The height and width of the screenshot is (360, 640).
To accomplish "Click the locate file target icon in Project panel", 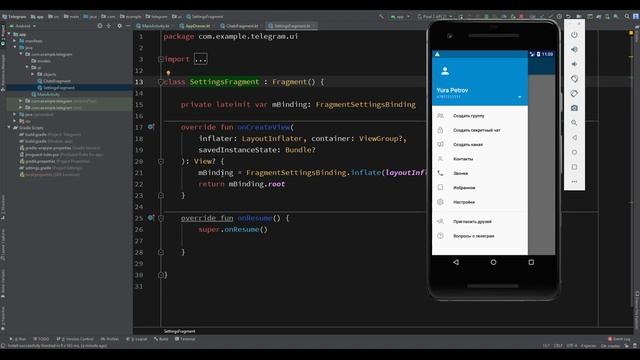I will pyautogui.click(x=100, y=26).
